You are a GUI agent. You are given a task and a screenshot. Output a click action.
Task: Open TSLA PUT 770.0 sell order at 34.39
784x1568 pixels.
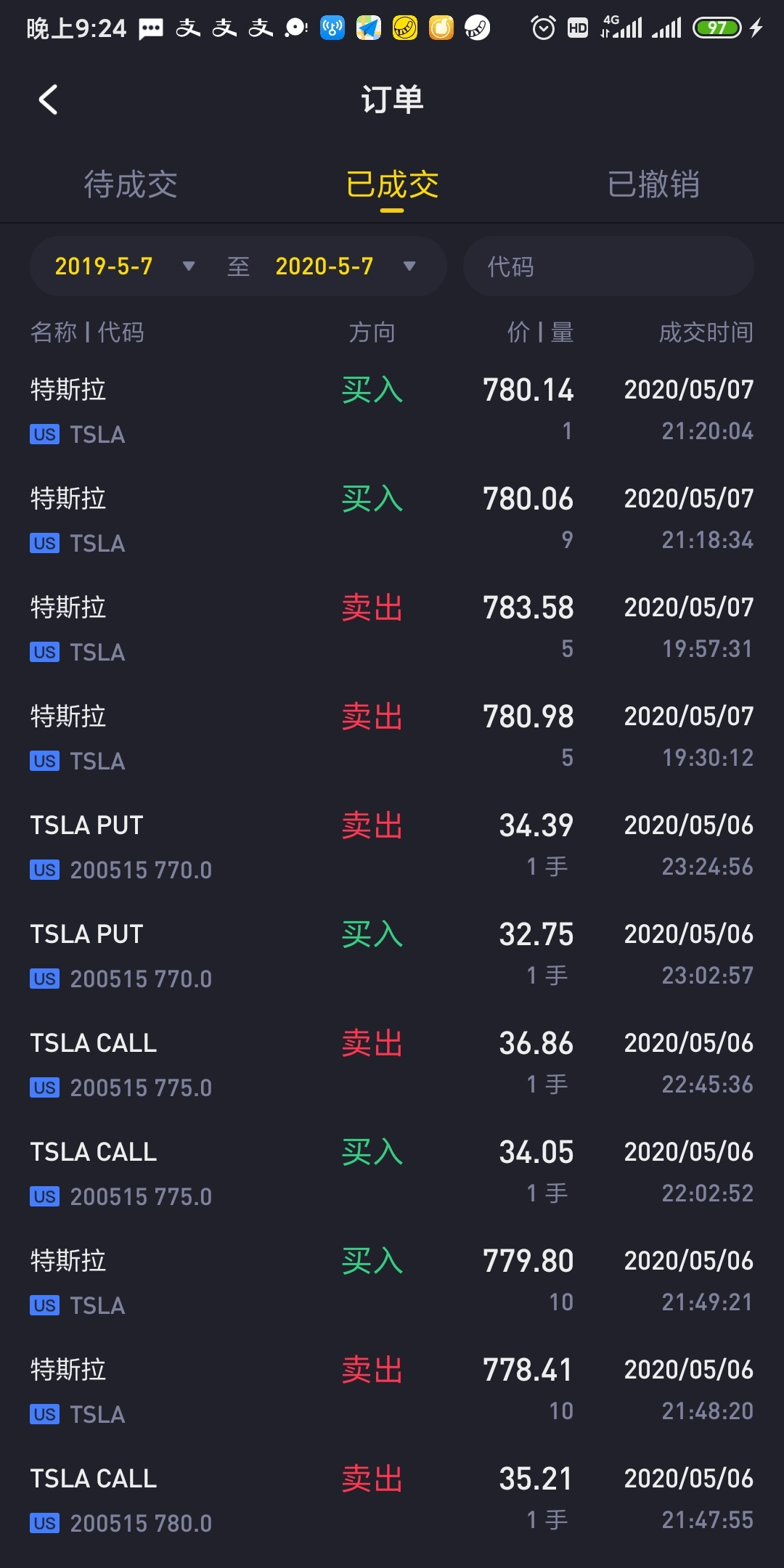tap(392, 846)
